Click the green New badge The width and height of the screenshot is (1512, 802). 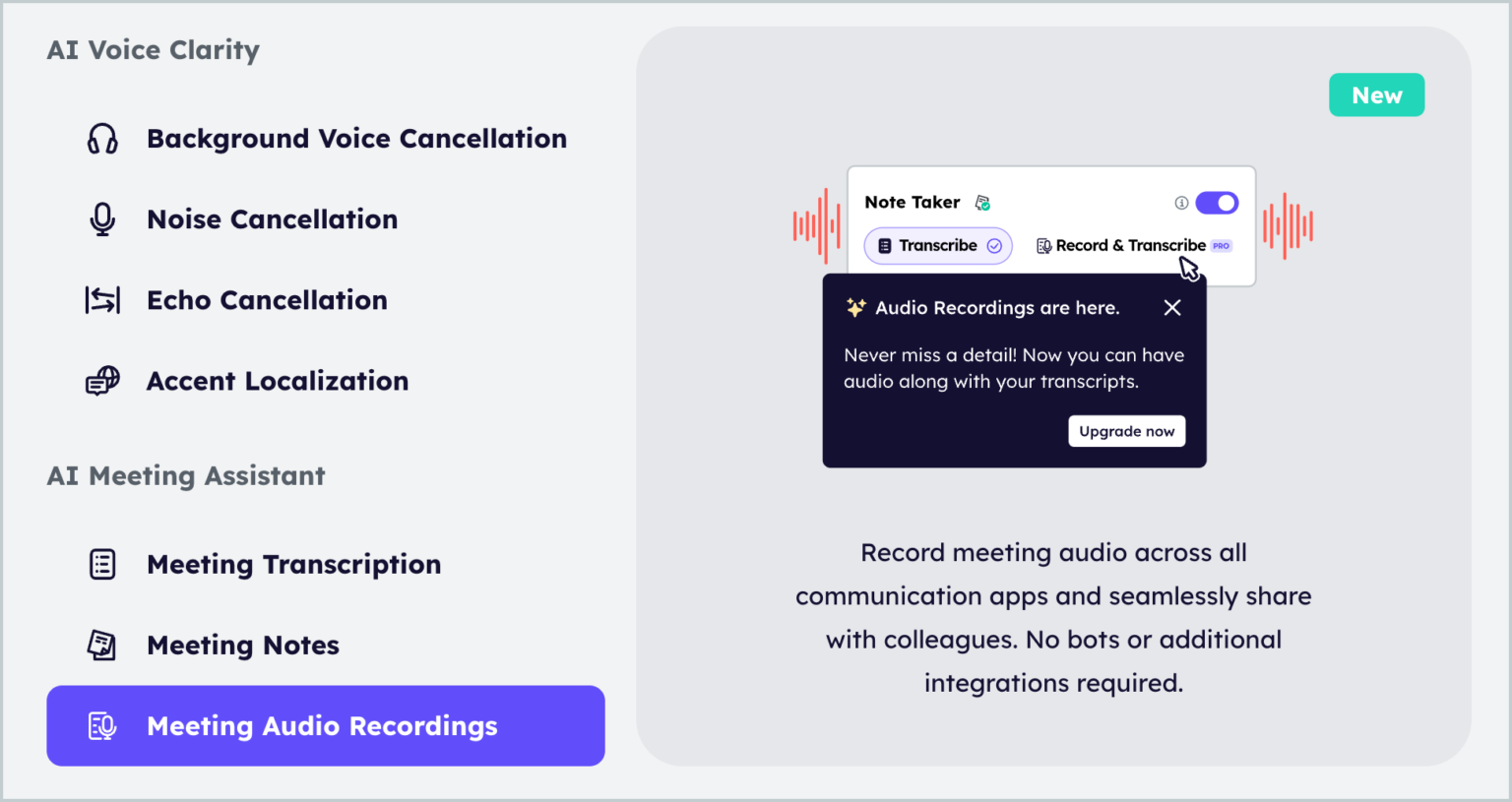[1376, 94]
